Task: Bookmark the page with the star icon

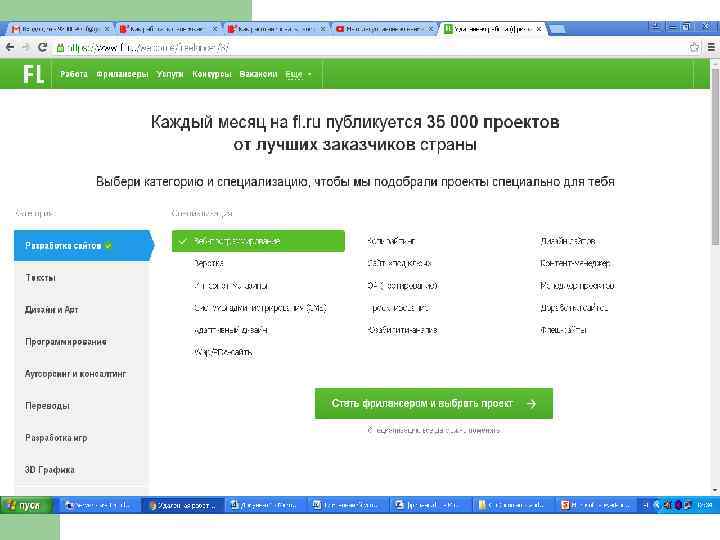Action: [x=694, y=47]
